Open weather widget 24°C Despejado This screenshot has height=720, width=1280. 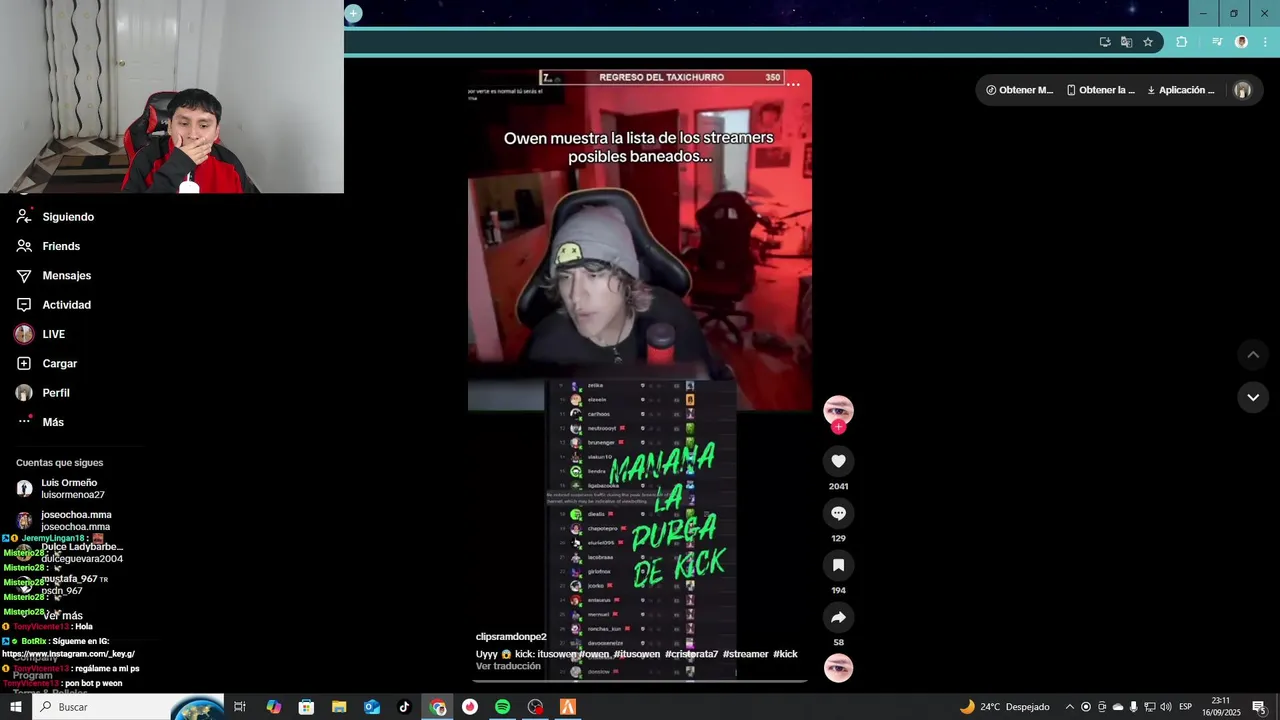click(x=1005, y=707)
